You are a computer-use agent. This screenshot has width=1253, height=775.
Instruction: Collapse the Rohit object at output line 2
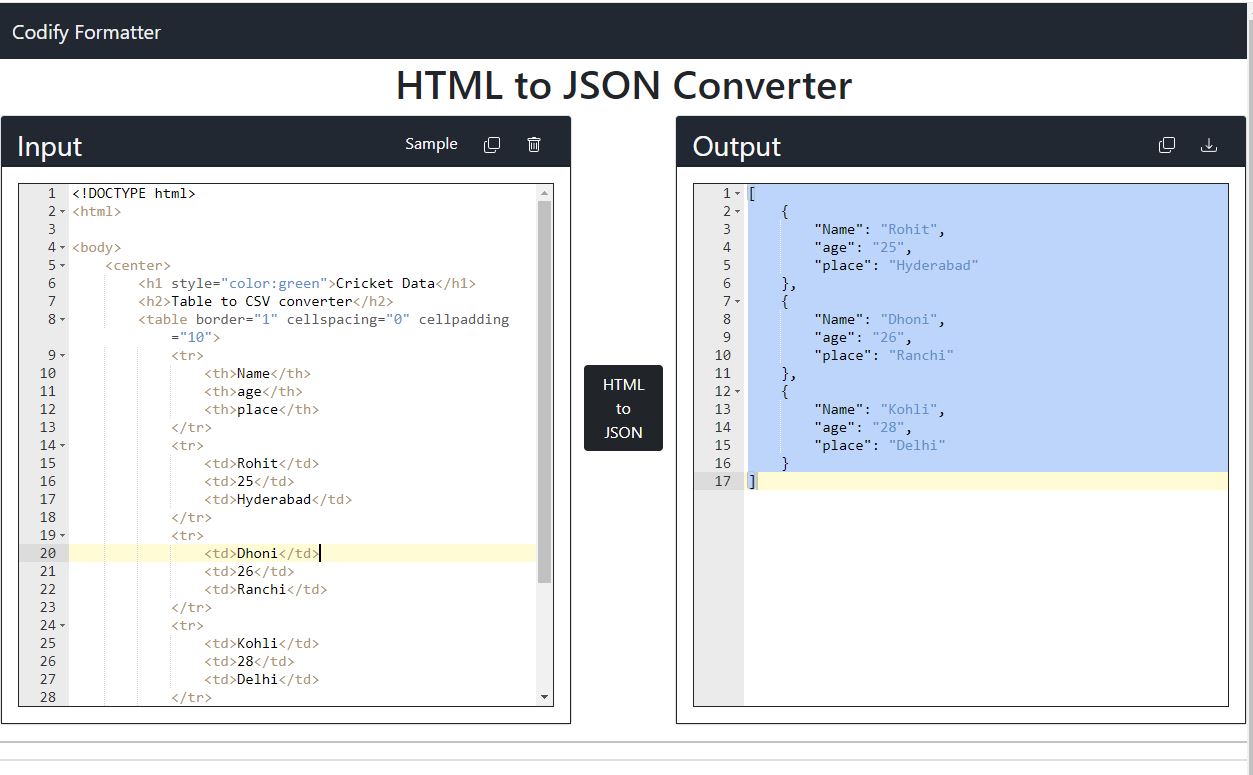736,211
